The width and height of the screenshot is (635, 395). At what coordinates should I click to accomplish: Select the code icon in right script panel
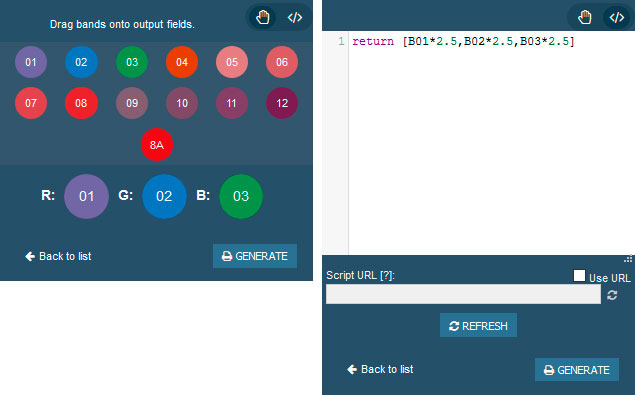click(616, 17)
